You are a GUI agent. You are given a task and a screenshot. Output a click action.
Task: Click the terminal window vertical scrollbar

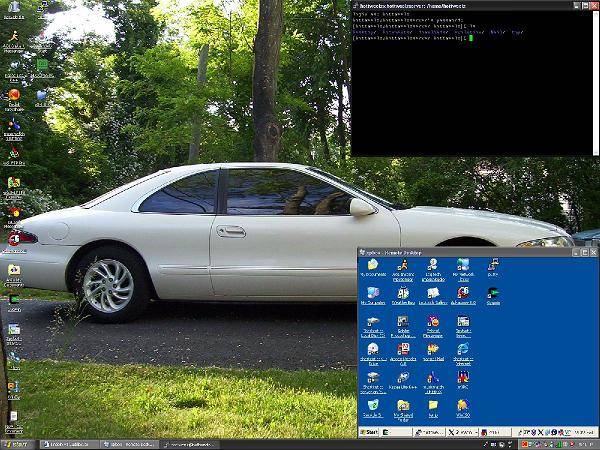(596, 83)
